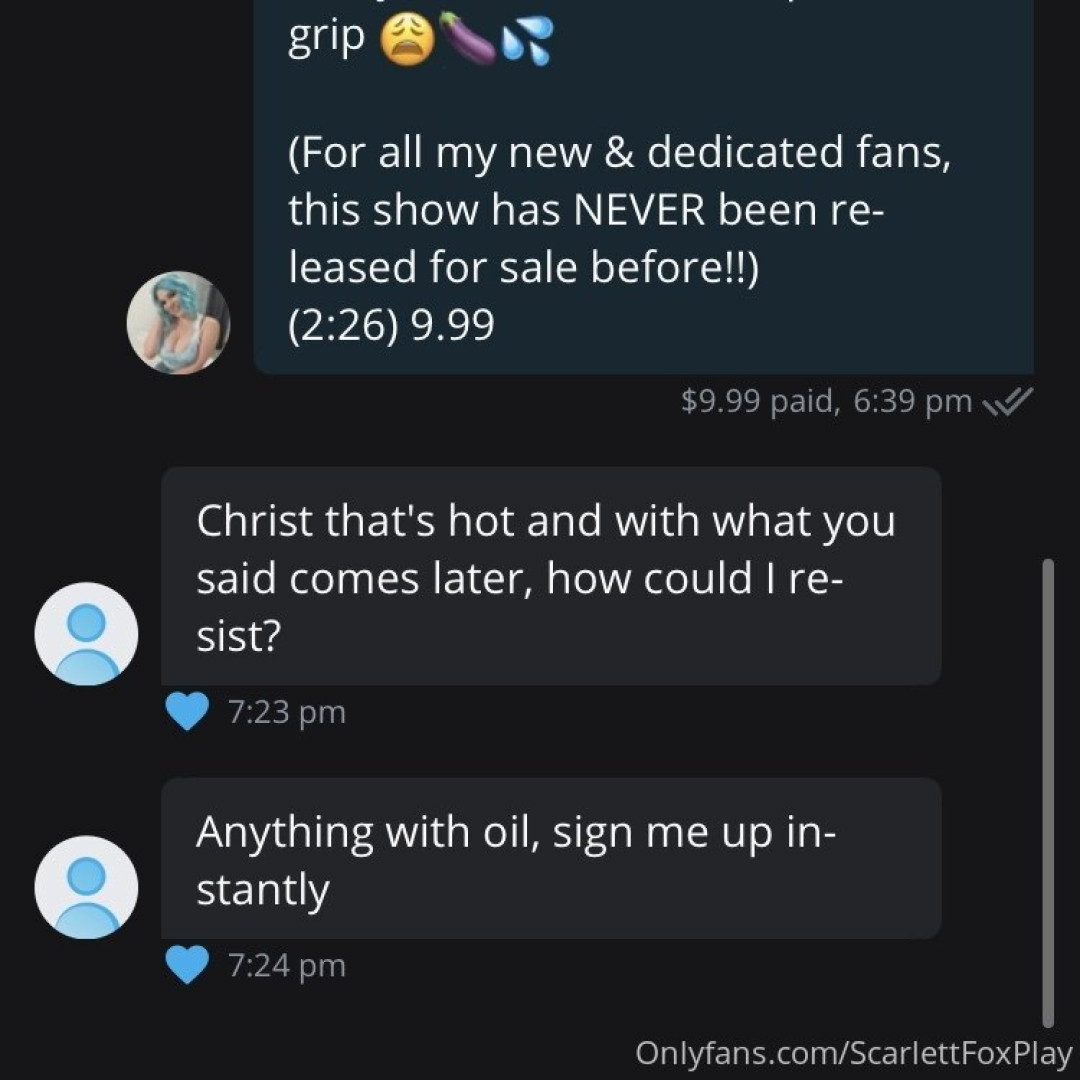Click the default avatar beside the 7:23 pm message

(86, 634)
